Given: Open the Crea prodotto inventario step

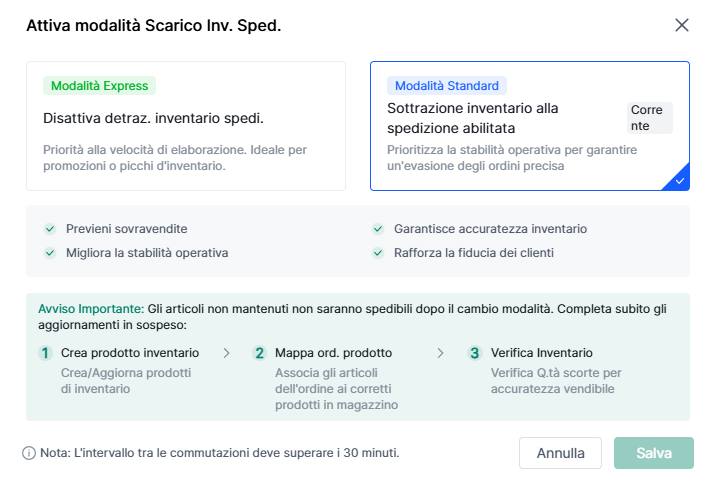Looking at the screenshot, I should tap(130, 353).
